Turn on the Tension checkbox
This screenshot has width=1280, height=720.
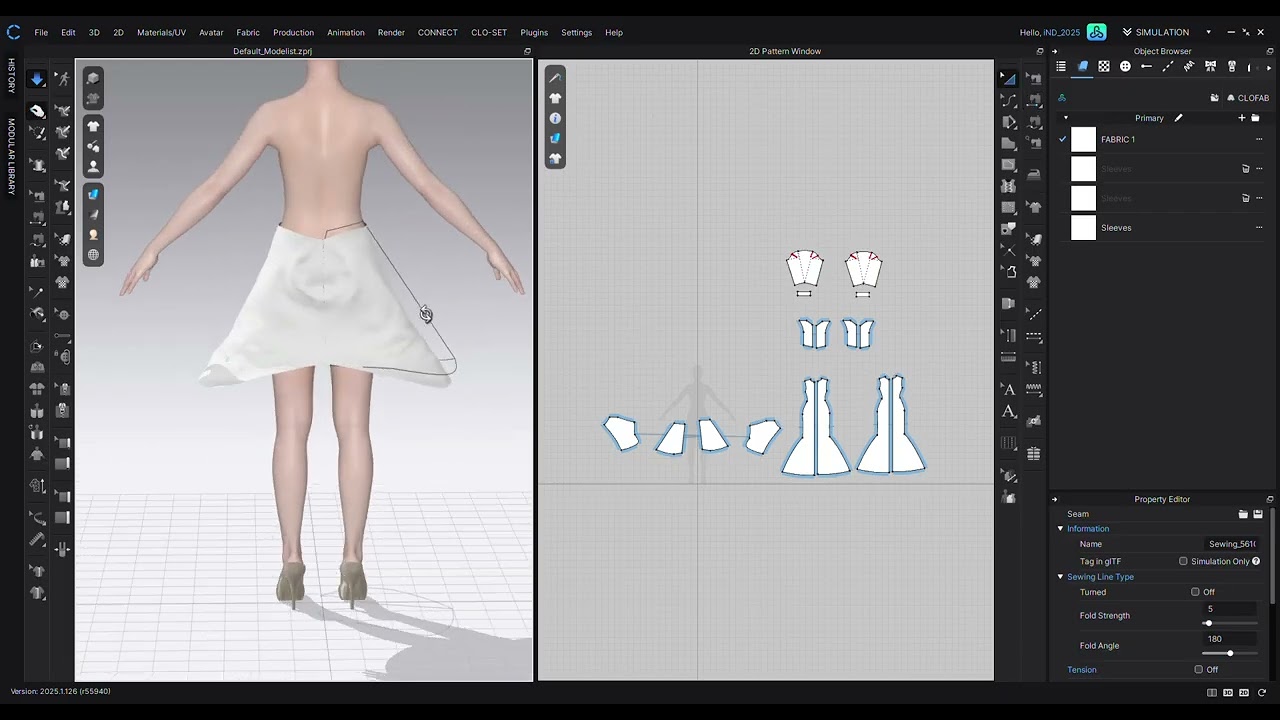(1198, 670)
